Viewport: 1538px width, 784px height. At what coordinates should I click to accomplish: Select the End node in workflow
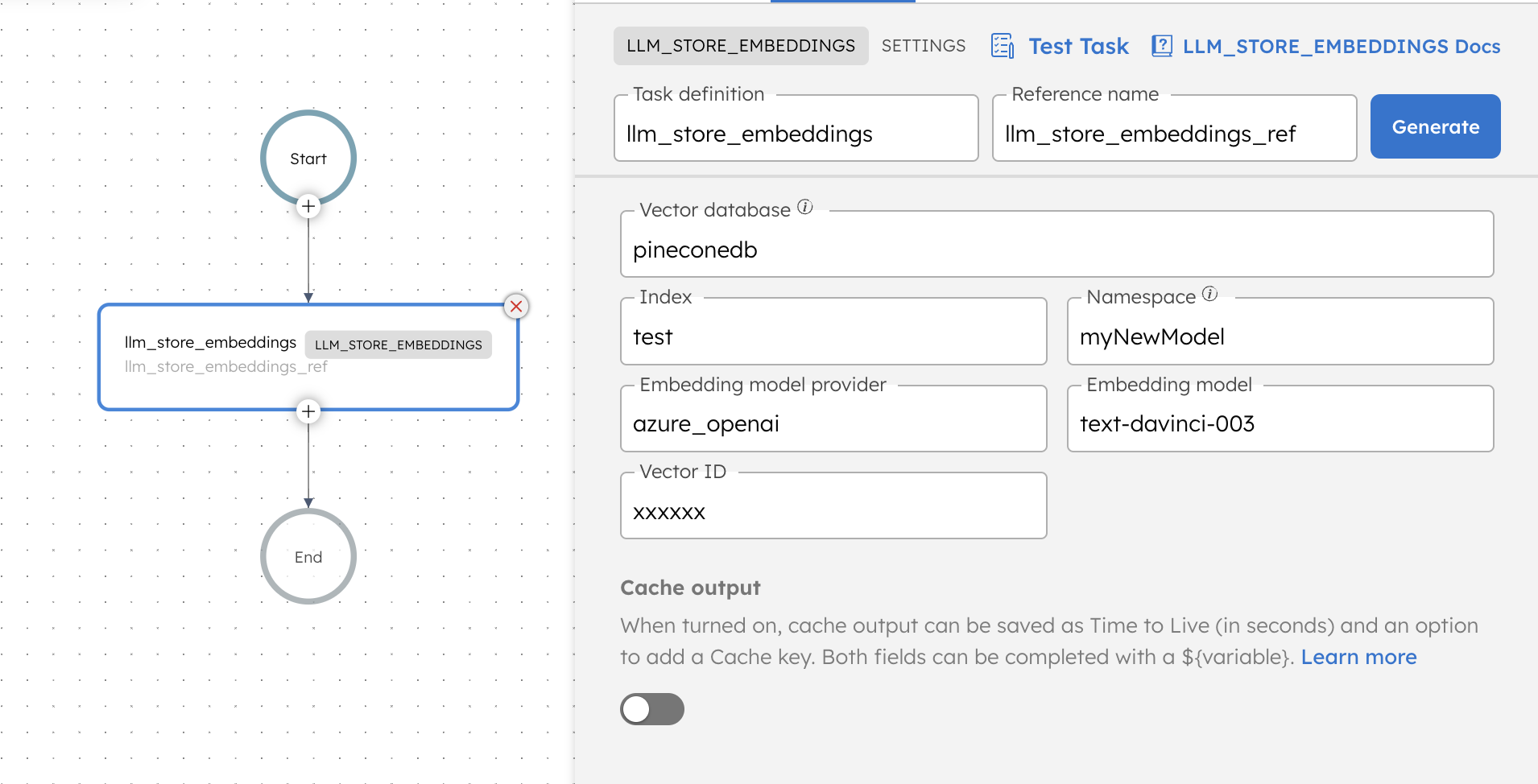point(308,556)
